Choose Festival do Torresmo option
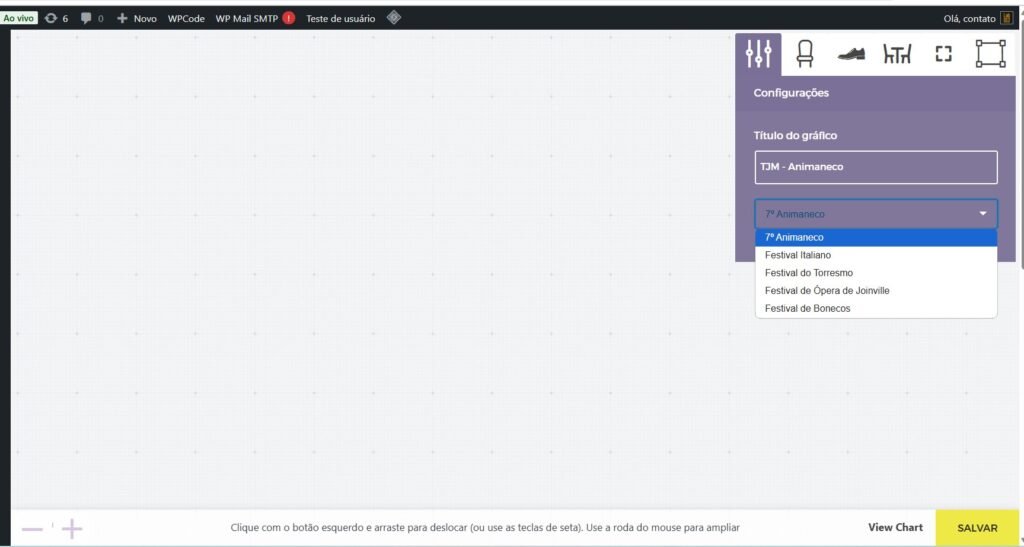Image resolution: width=1024 pixels, height=547 pixels. (x=808, y=273)
